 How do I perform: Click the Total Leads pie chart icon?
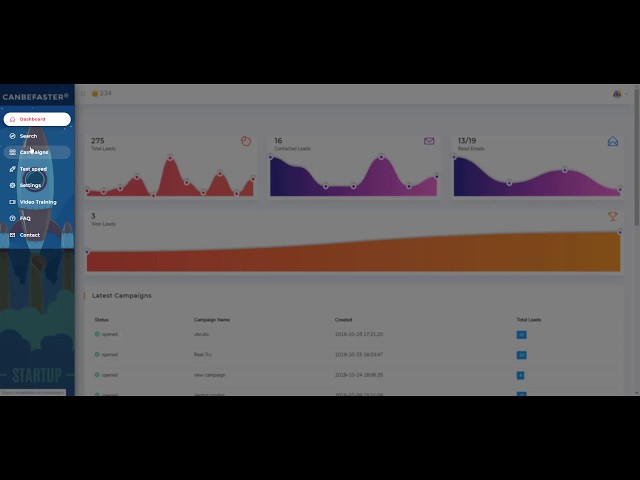(x=246, y=141)
